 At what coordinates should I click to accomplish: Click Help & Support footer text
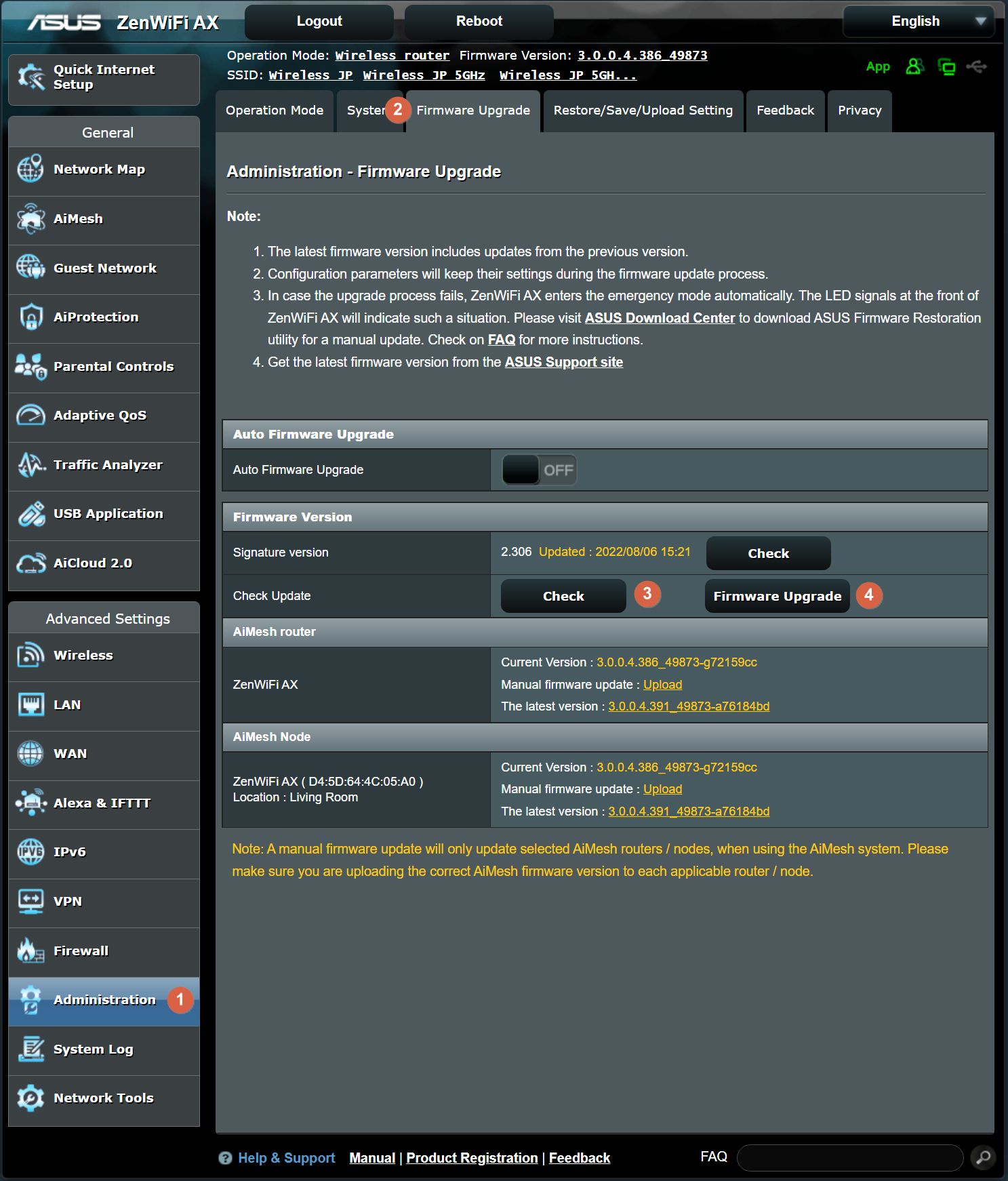point(286,1158)
